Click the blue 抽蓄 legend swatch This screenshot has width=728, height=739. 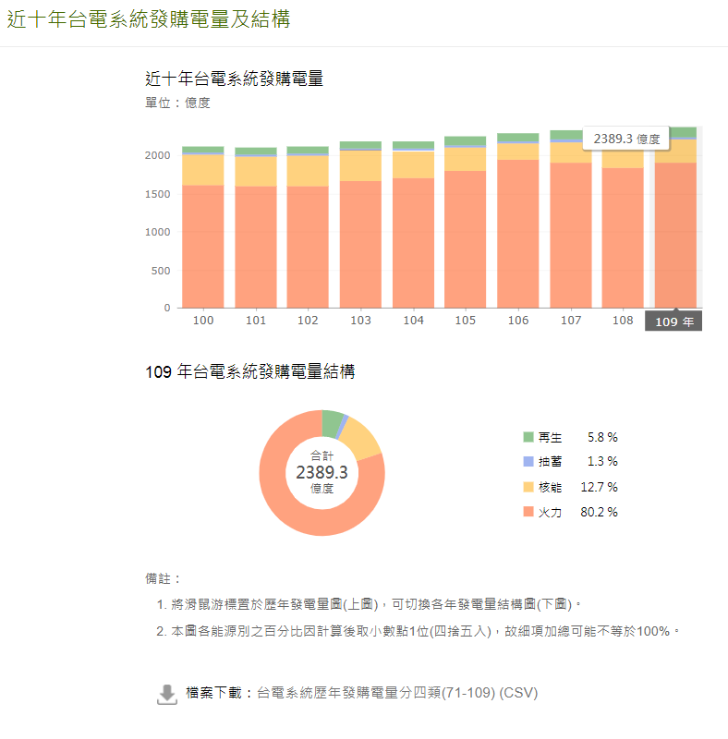[529, 462]
